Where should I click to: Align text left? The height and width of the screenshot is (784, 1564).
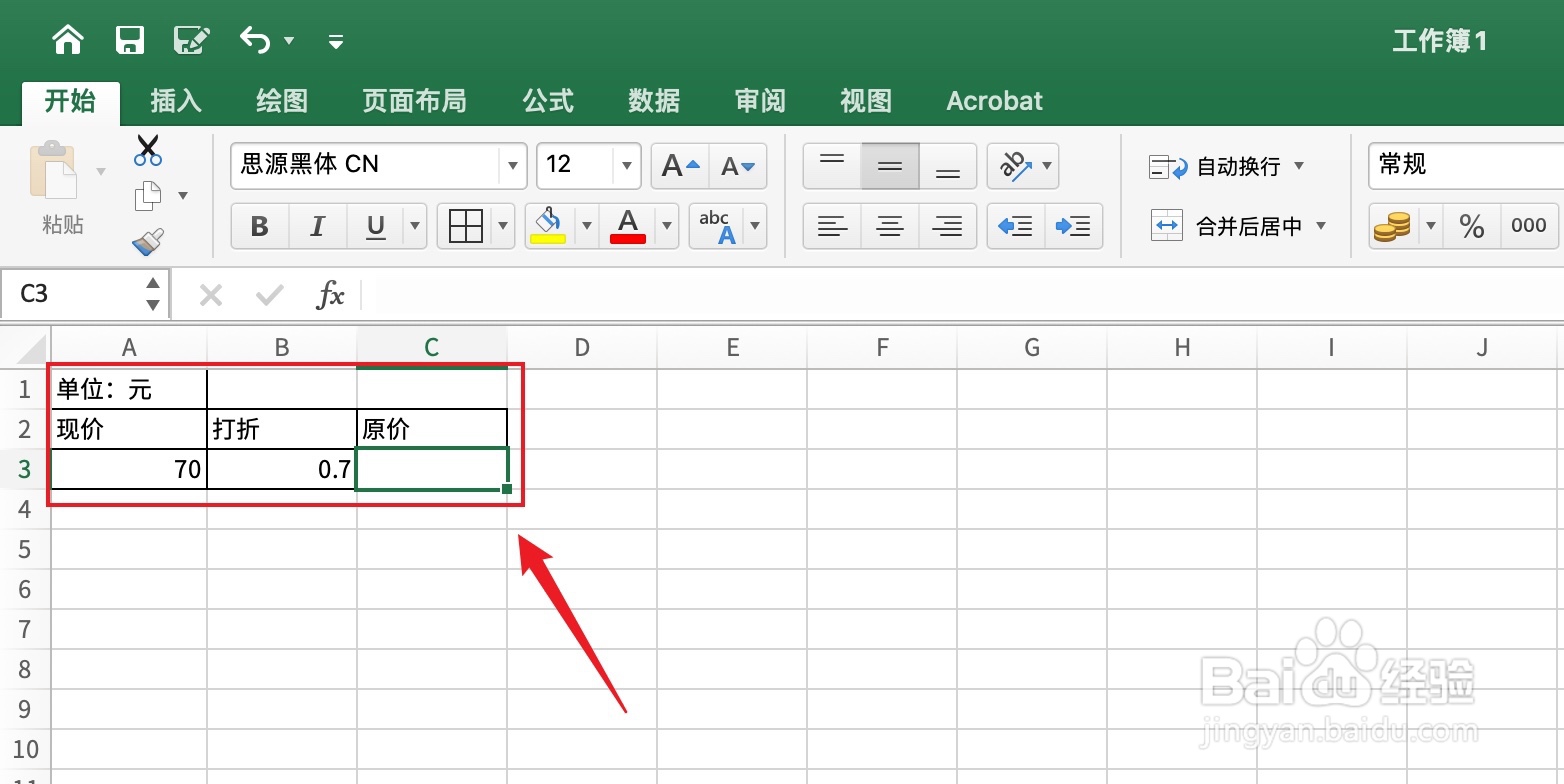point(832,226)
